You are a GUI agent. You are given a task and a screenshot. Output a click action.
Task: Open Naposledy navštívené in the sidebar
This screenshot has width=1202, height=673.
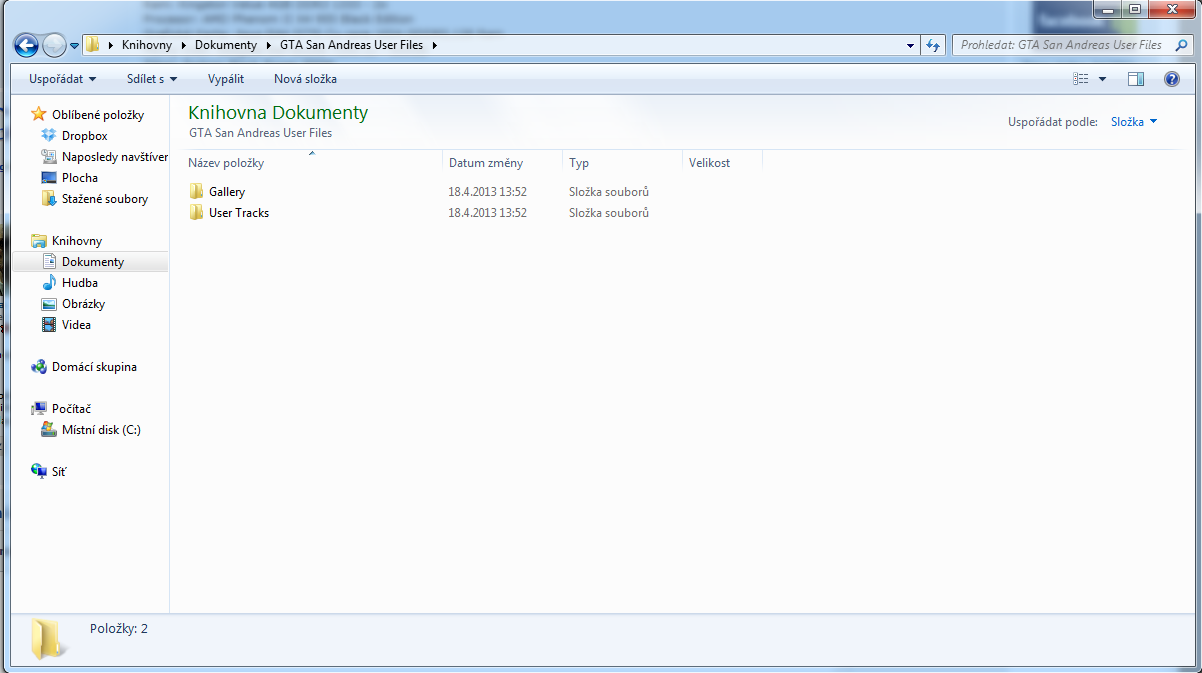pyautogui.click(x=114, y=156)
